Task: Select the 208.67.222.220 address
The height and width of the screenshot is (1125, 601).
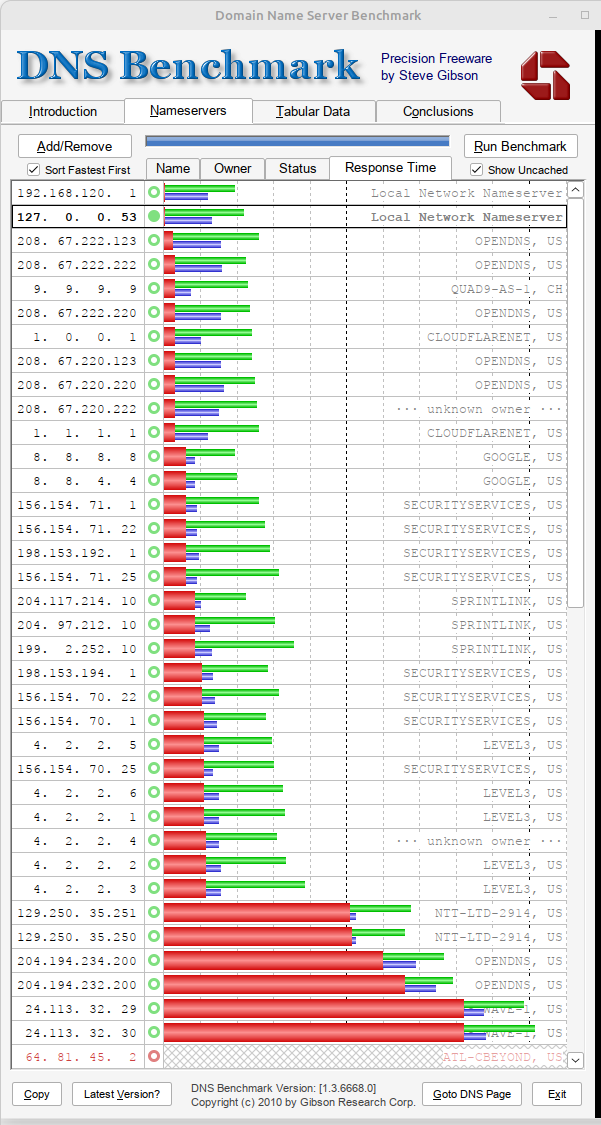Action: click(x=77, y=313)
